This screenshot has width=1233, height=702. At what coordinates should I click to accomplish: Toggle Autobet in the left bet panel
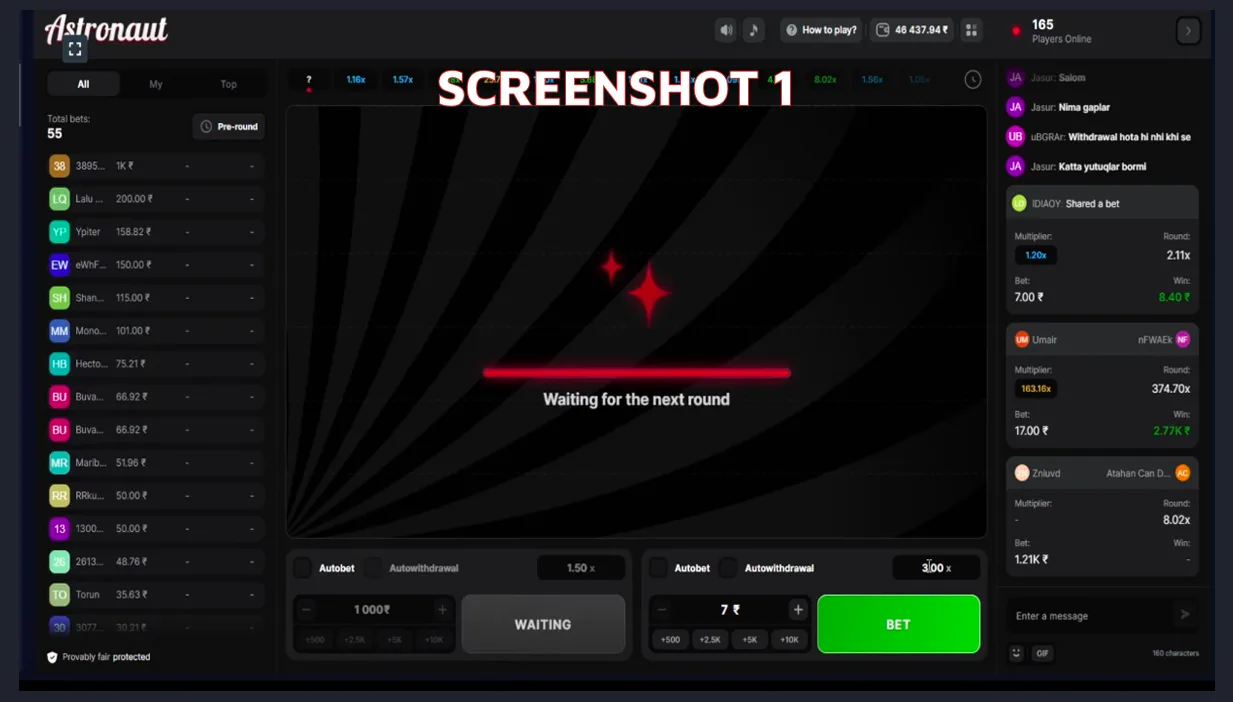tap(302, 568)
